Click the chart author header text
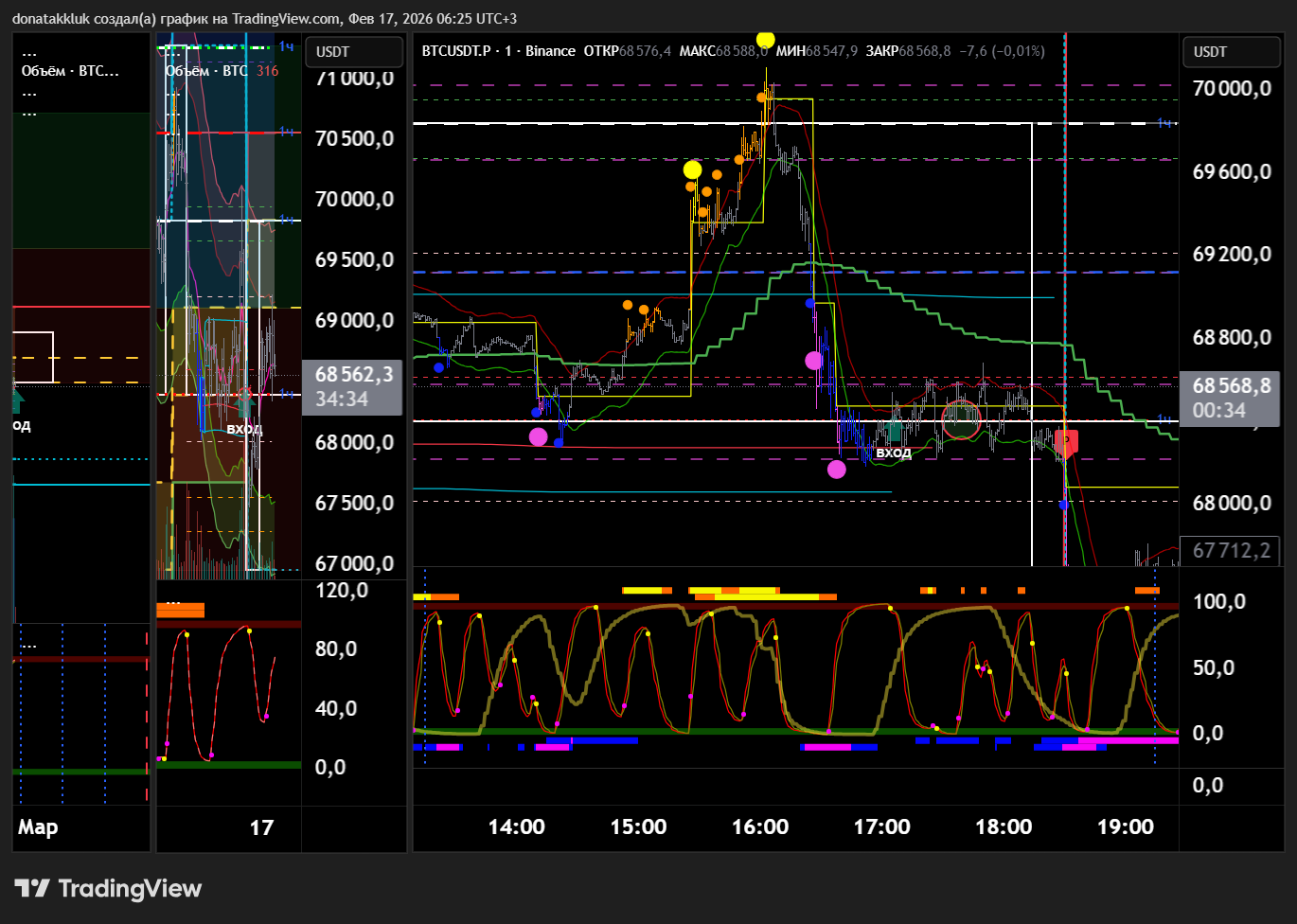1297x924 pixels. click(265, 18)
